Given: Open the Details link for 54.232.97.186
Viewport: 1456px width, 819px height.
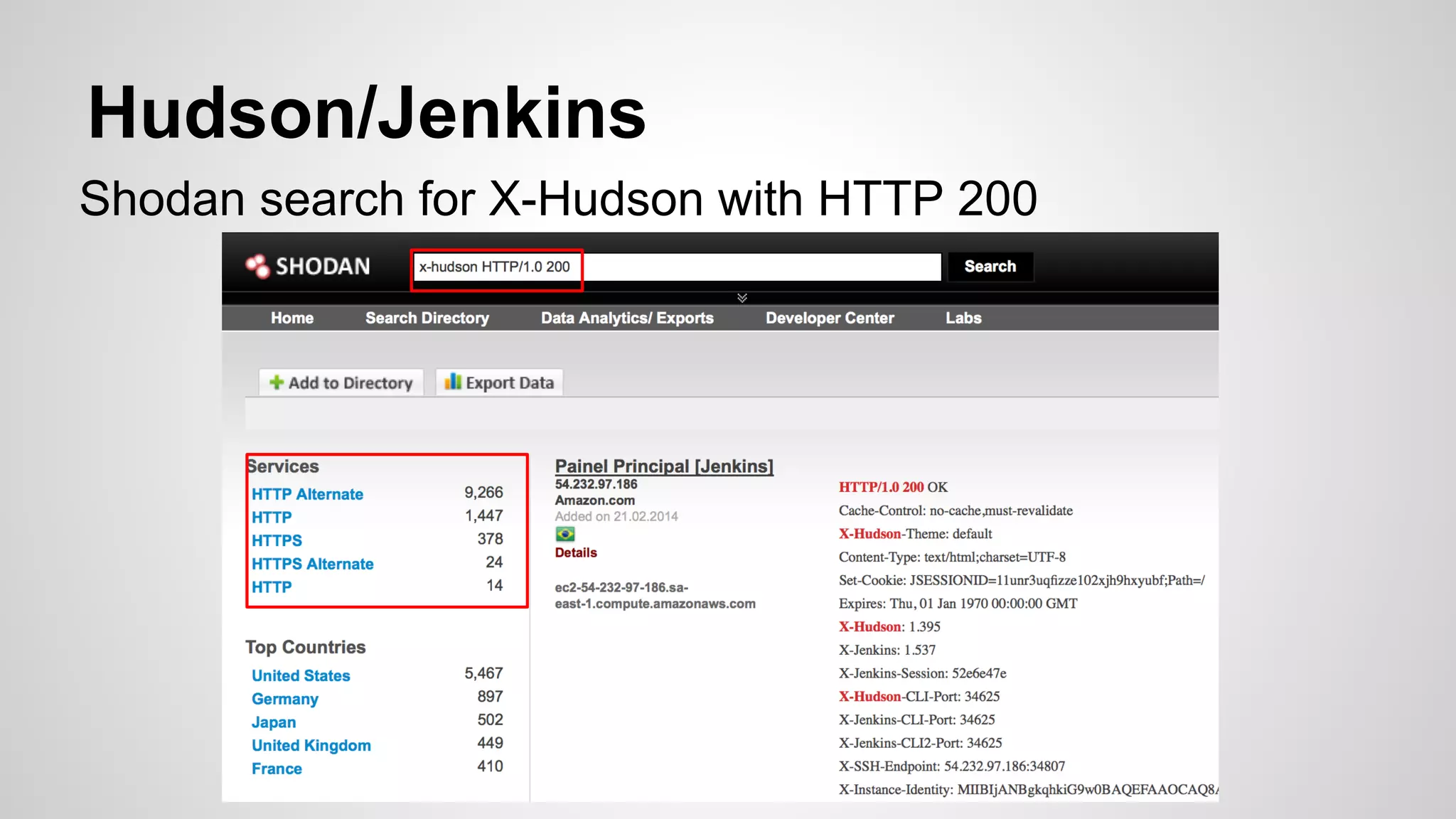Looking at the screenshot, I should click(576, 552).
